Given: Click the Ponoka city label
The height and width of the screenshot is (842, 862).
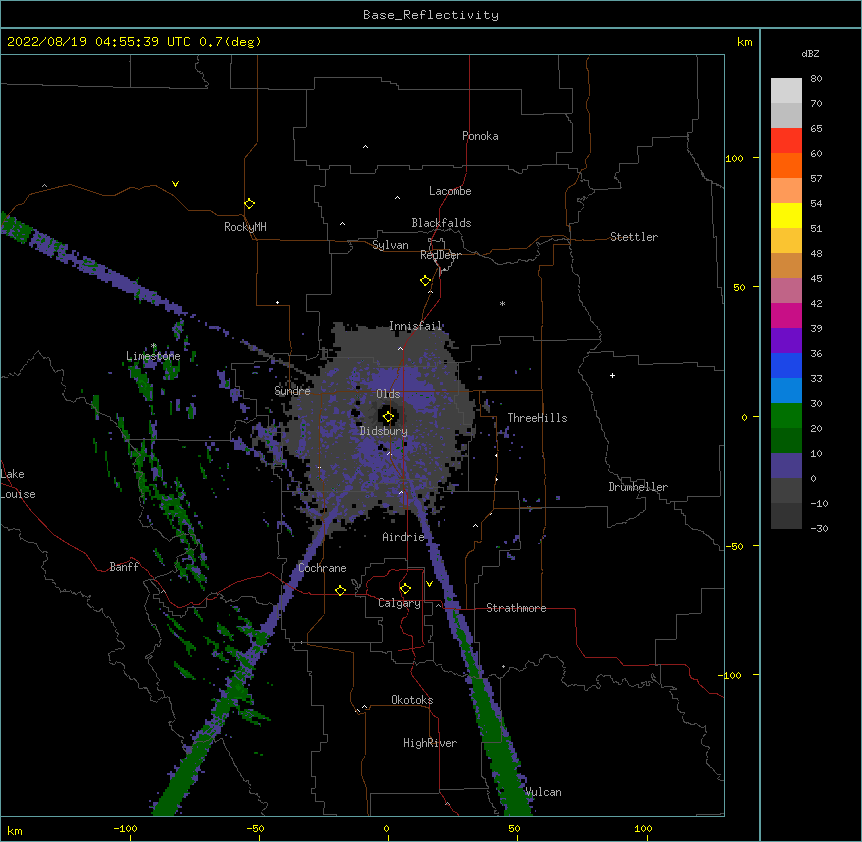Looking at the screenshot, I should tap(480, 136).
